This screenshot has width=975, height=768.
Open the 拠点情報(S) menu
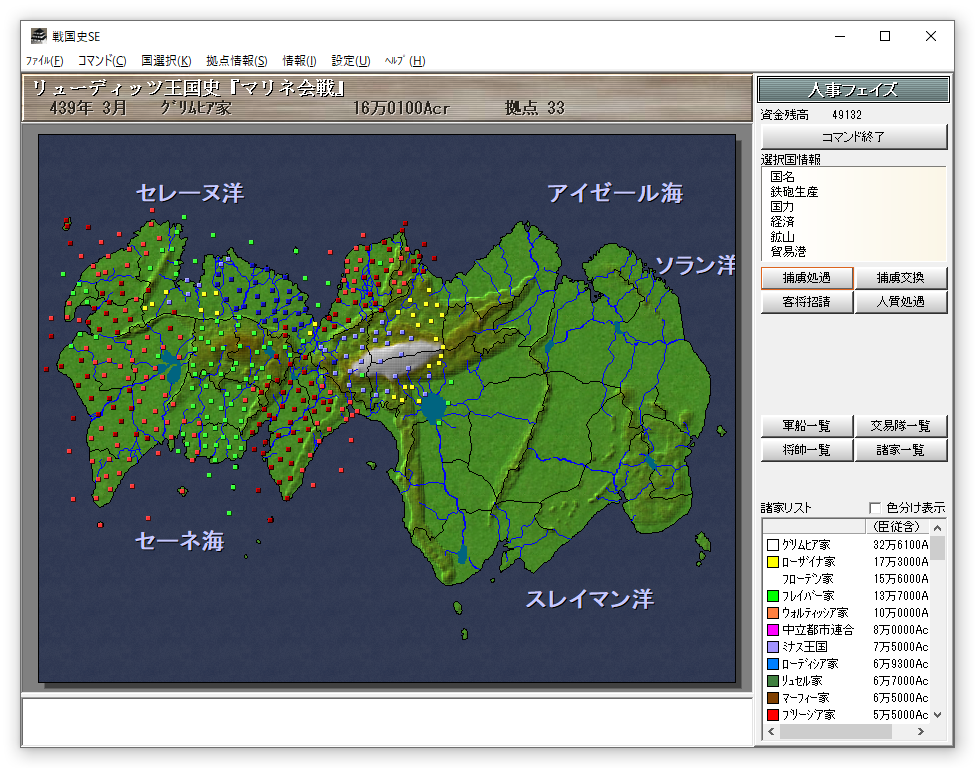point(236,61)
